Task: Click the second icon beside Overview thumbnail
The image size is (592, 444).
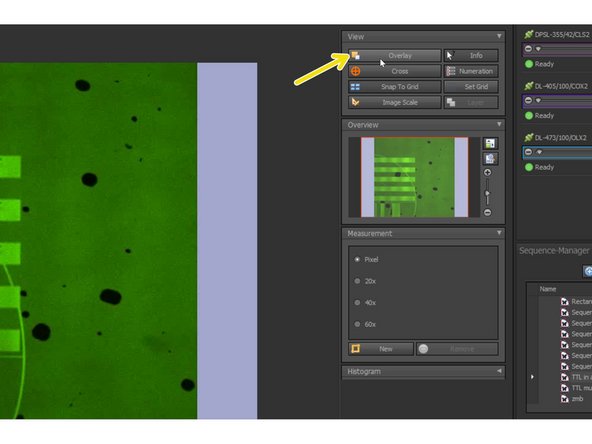Action: pyautogui.click(x=490, y=159)
